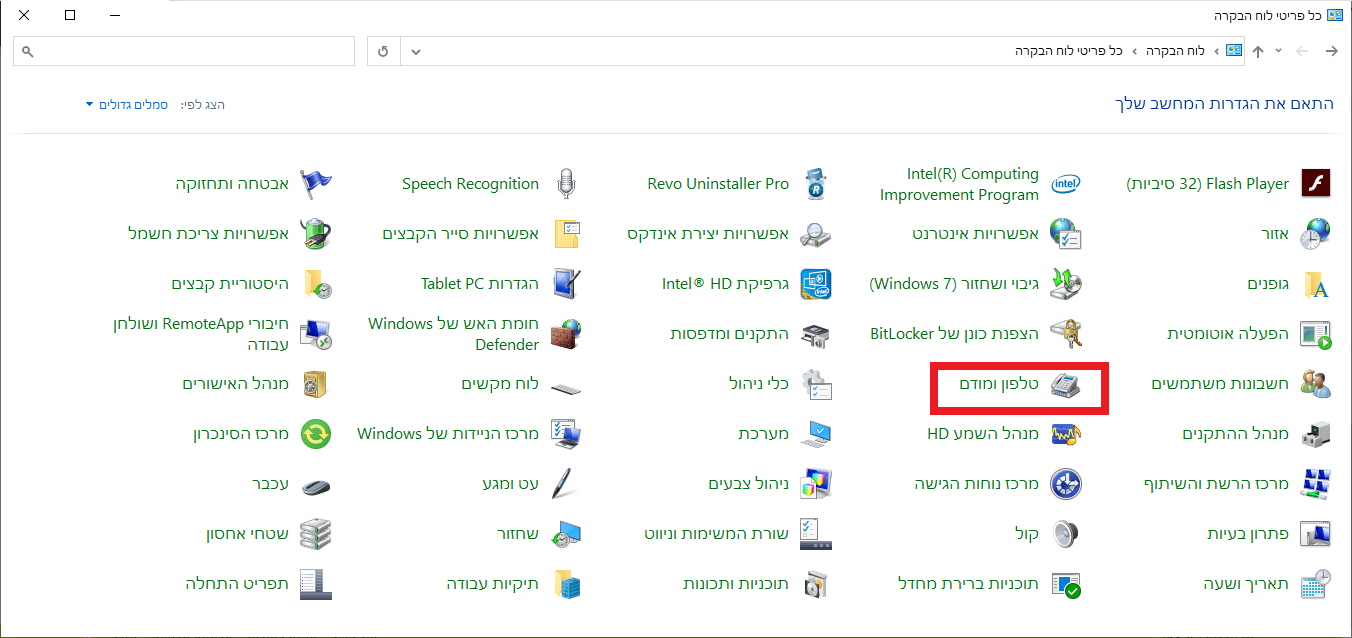Image resolution: width=1352 pixels, height=638 pixels.
Task: Open the אבטחה ותחזוקה flag icon
Action: pyautogui.click(x=316, y=184)
